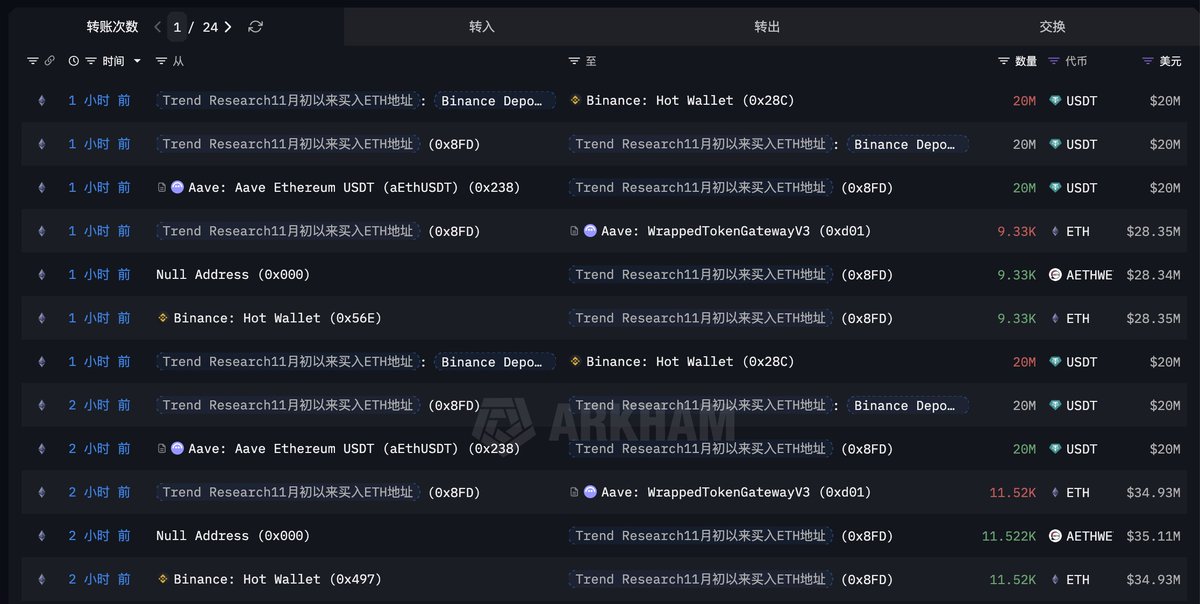Open the purple 美元 column filter
The image size is (1200, 604).
tap(1148, 61)
